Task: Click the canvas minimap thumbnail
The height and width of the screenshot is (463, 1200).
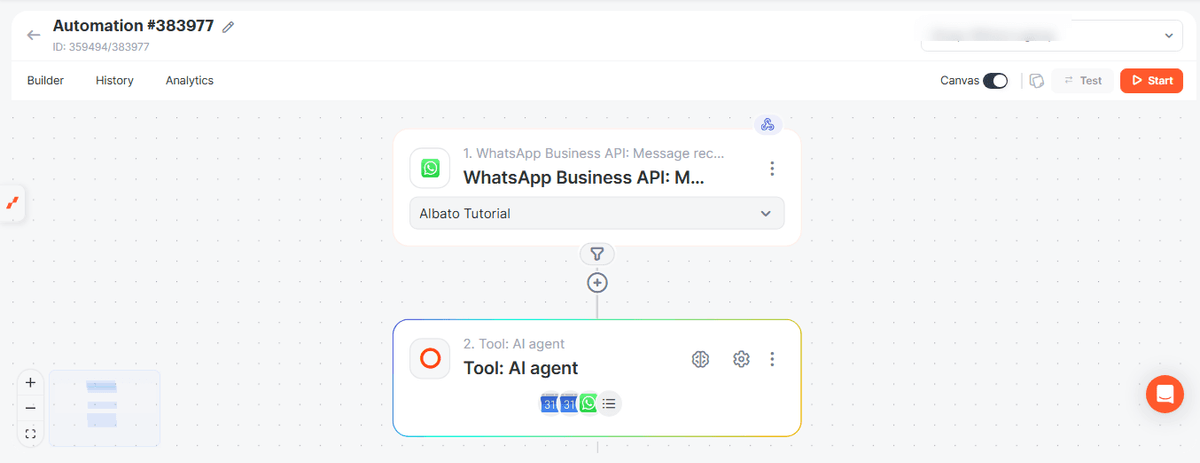Action: [104, 408]
